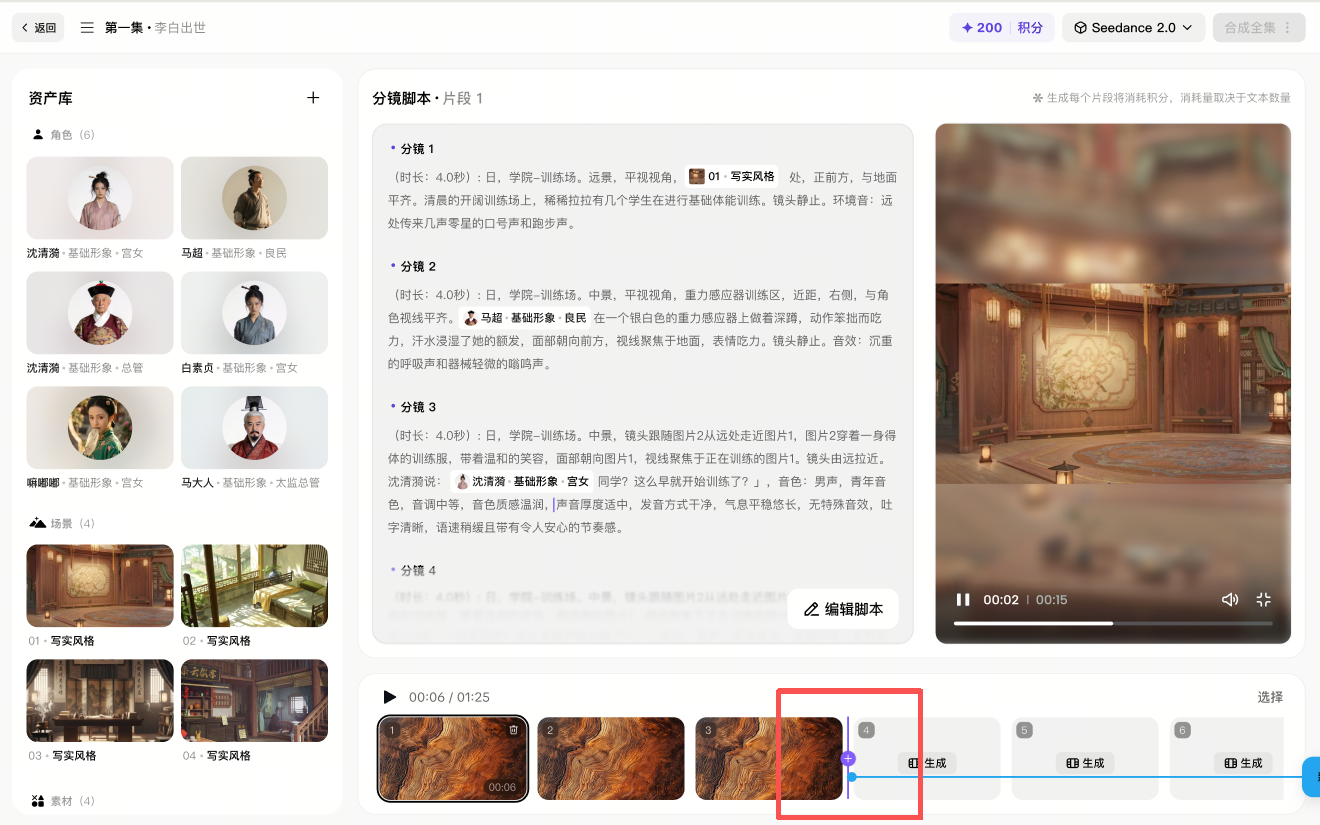Image resolution: width=1320 pixels, height=825 pixels.
Task: Click 选择 in the timeline panel
Action: [1270, 697]
